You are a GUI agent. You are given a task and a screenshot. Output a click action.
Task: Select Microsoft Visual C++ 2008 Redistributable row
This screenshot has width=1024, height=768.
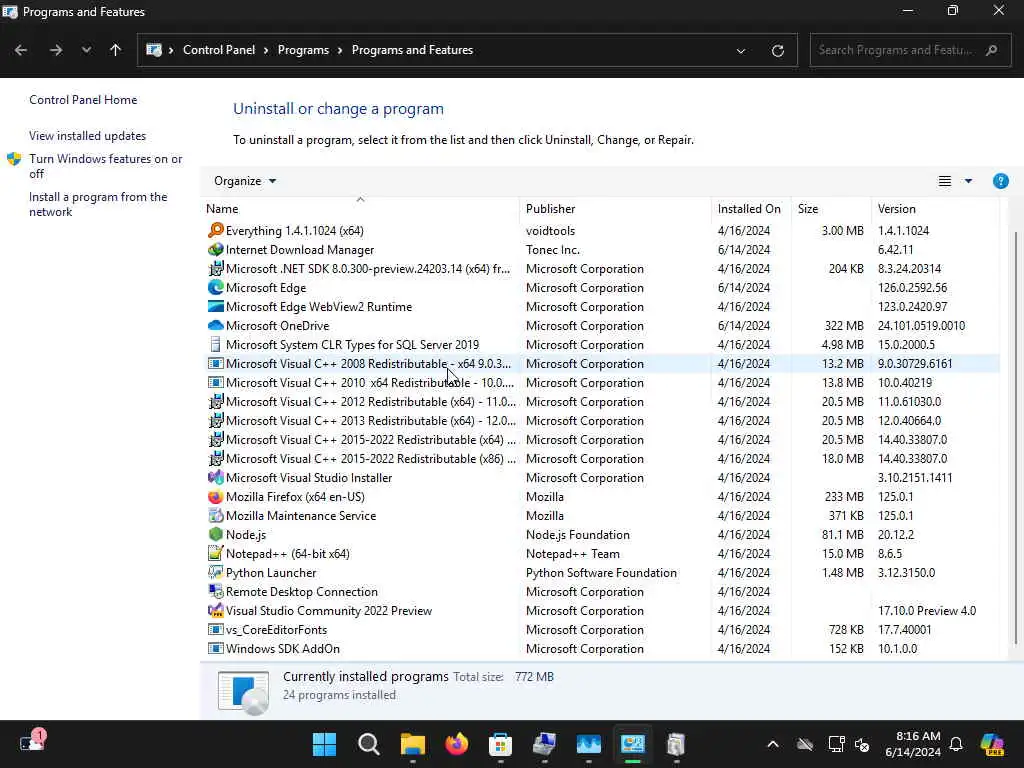(x=602, y=363)
